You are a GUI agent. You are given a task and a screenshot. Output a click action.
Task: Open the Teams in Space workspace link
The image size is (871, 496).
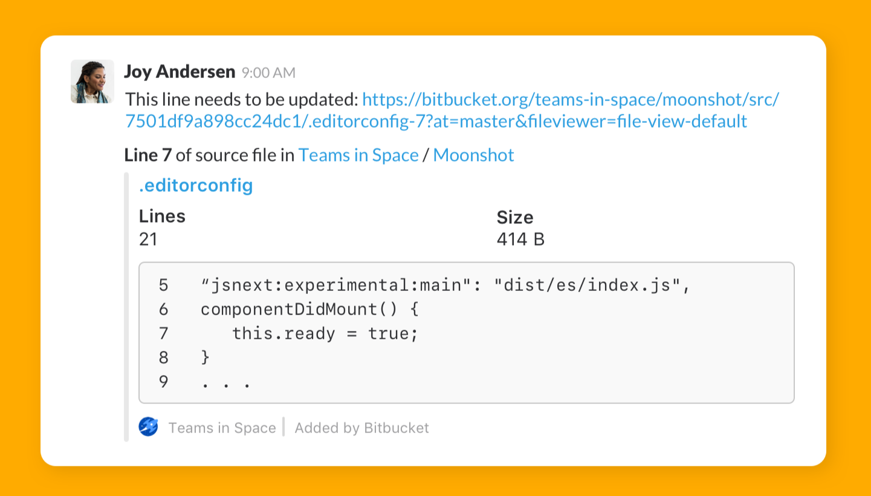coord(358,155)
